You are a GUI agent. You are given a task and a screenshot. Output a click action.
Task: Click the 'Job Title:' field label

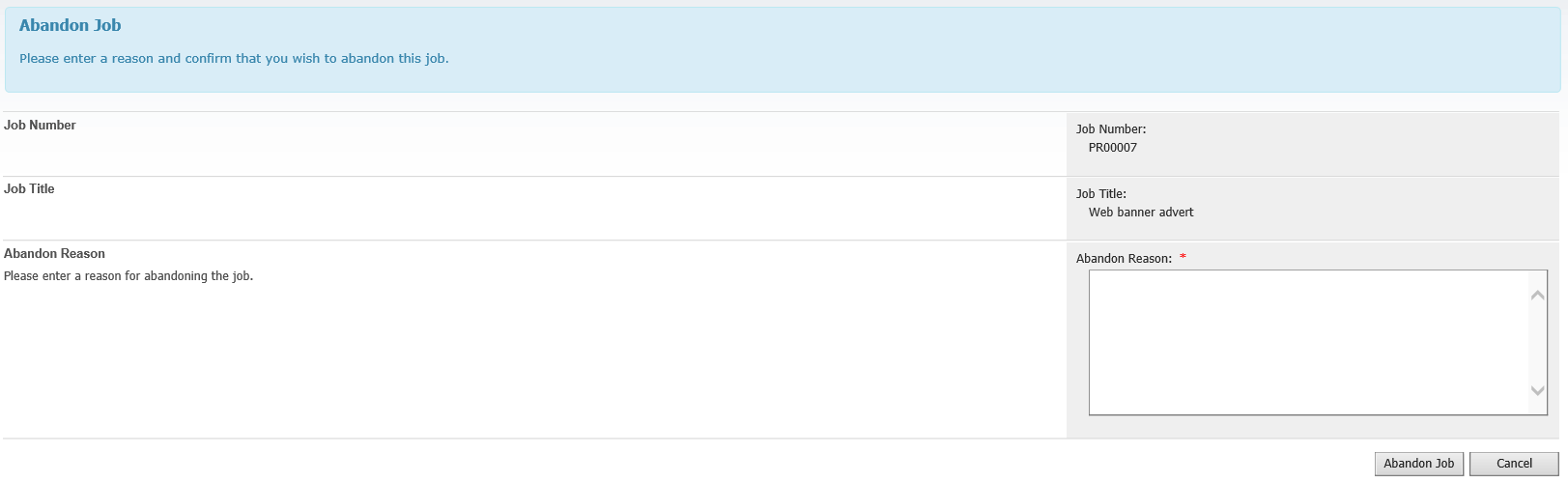pos(1101,194)
